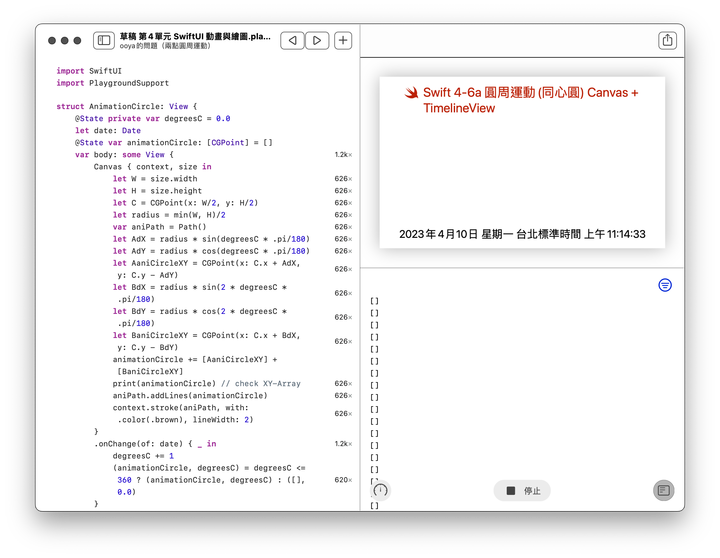Go to previous page arrow
Image resolution: width=720 pixels, height=558 pixels.
tap(292, 40)
